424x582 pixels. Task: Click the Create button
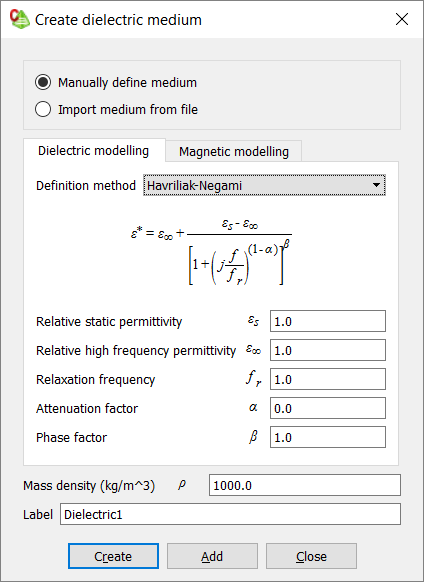(113, 556)
